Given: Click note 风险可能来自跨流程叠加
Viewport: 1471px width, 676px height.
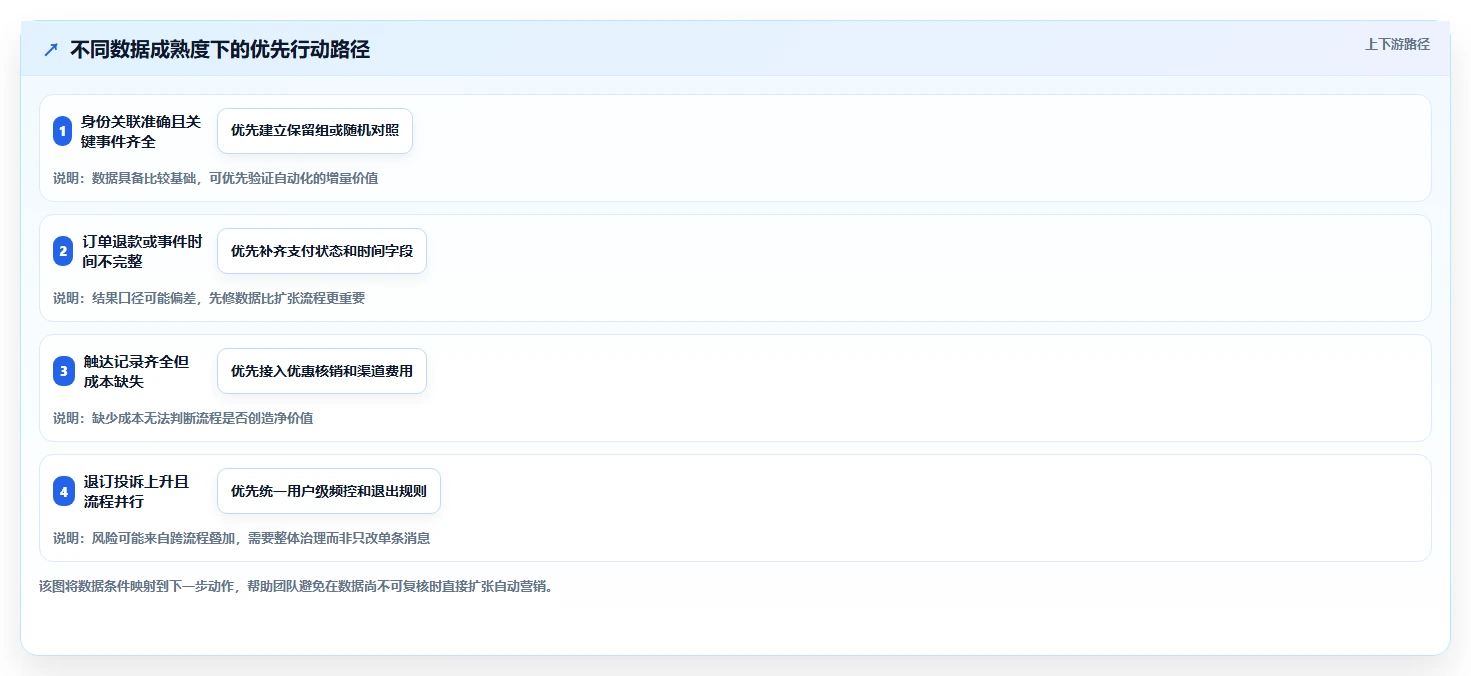Looking at the screenshot, I should [x=163, y=538].
